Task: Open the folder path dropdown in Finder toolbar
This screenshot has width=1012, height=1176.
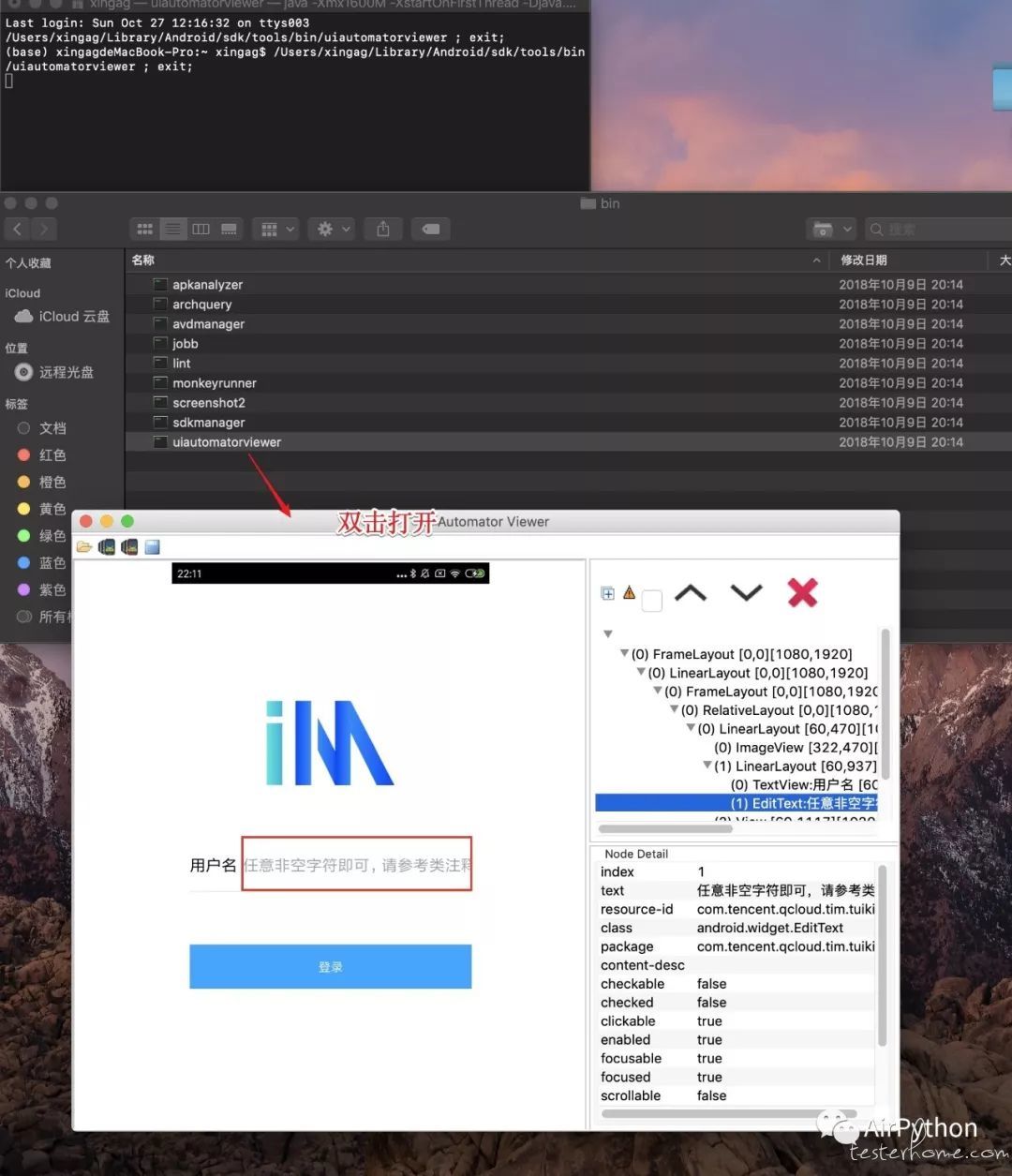Action: tap(831, 229)
